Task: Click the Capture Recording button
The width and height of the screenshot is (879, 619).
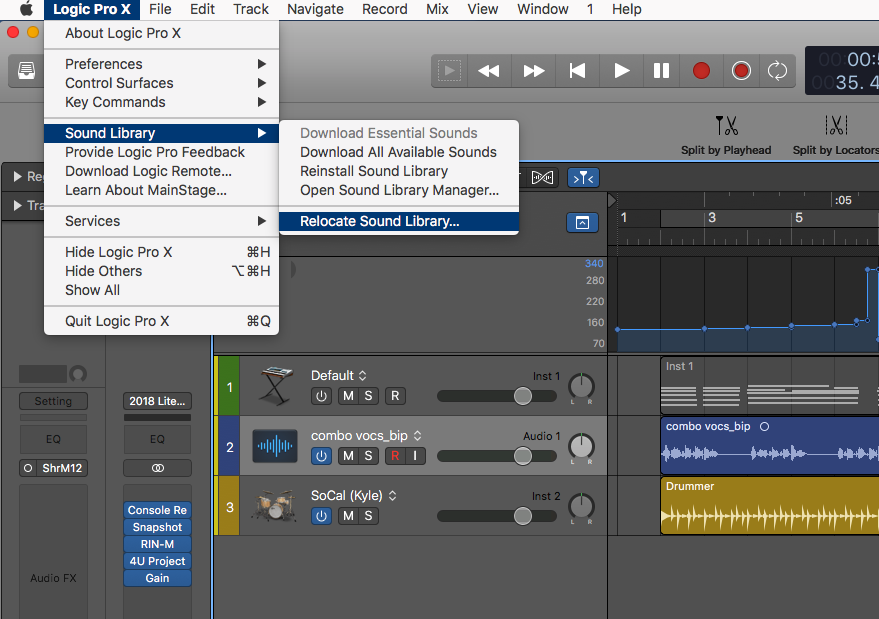Action: click(x=741, y=71)
